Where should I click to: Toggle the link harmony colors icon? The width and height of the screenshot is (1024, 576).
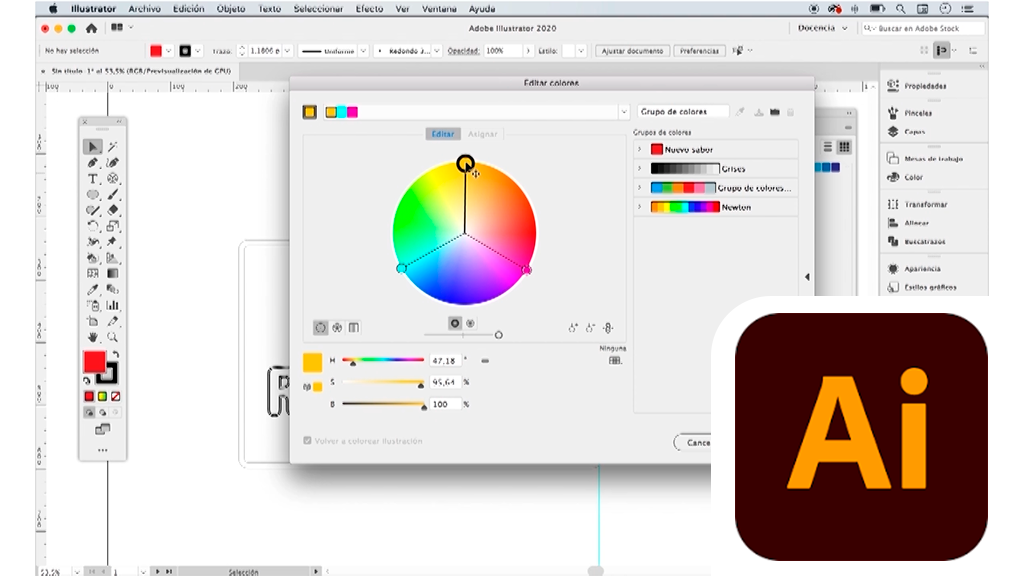[x=607, y=327]
